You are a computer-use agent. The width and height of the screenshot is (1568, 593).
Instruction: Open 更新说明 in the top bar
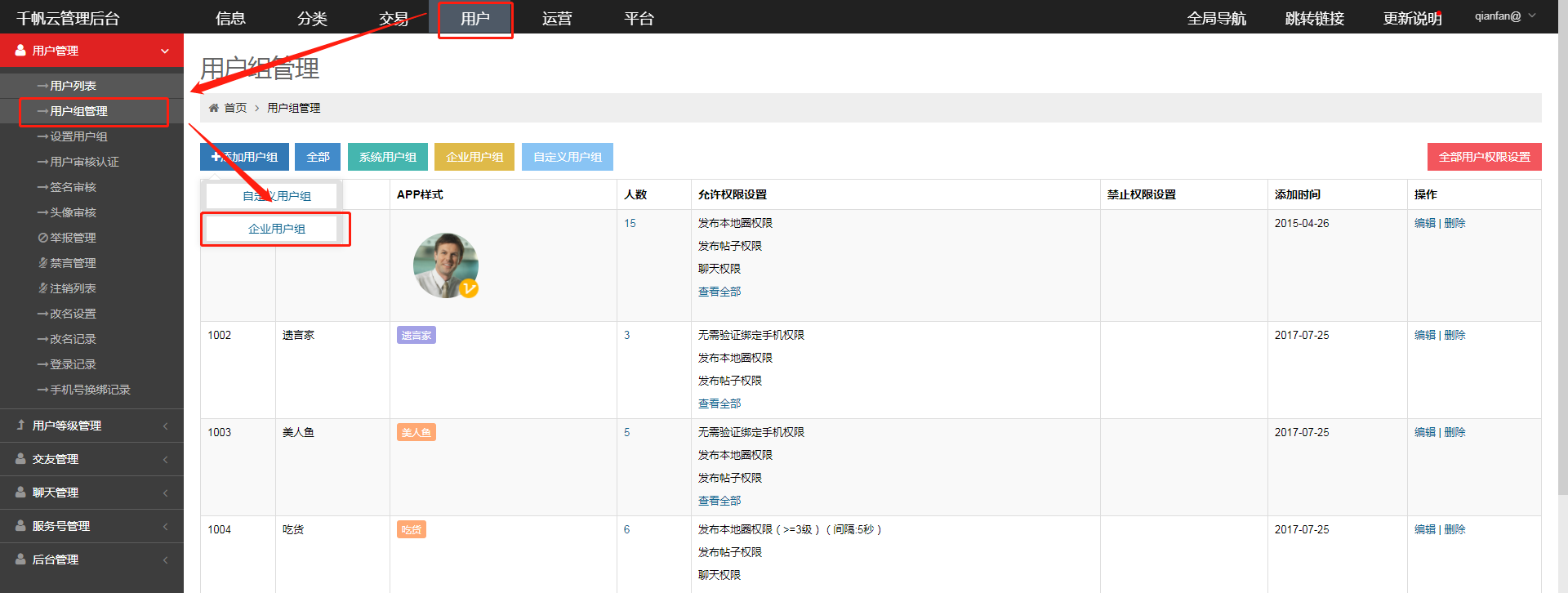point(1413,18)
